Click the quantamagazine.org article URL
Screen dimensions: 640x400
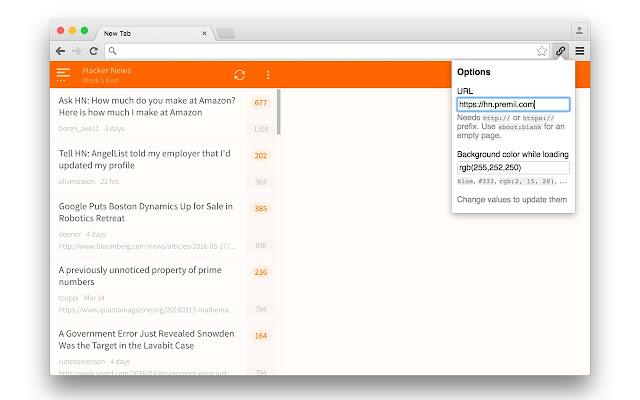[147, 310]
